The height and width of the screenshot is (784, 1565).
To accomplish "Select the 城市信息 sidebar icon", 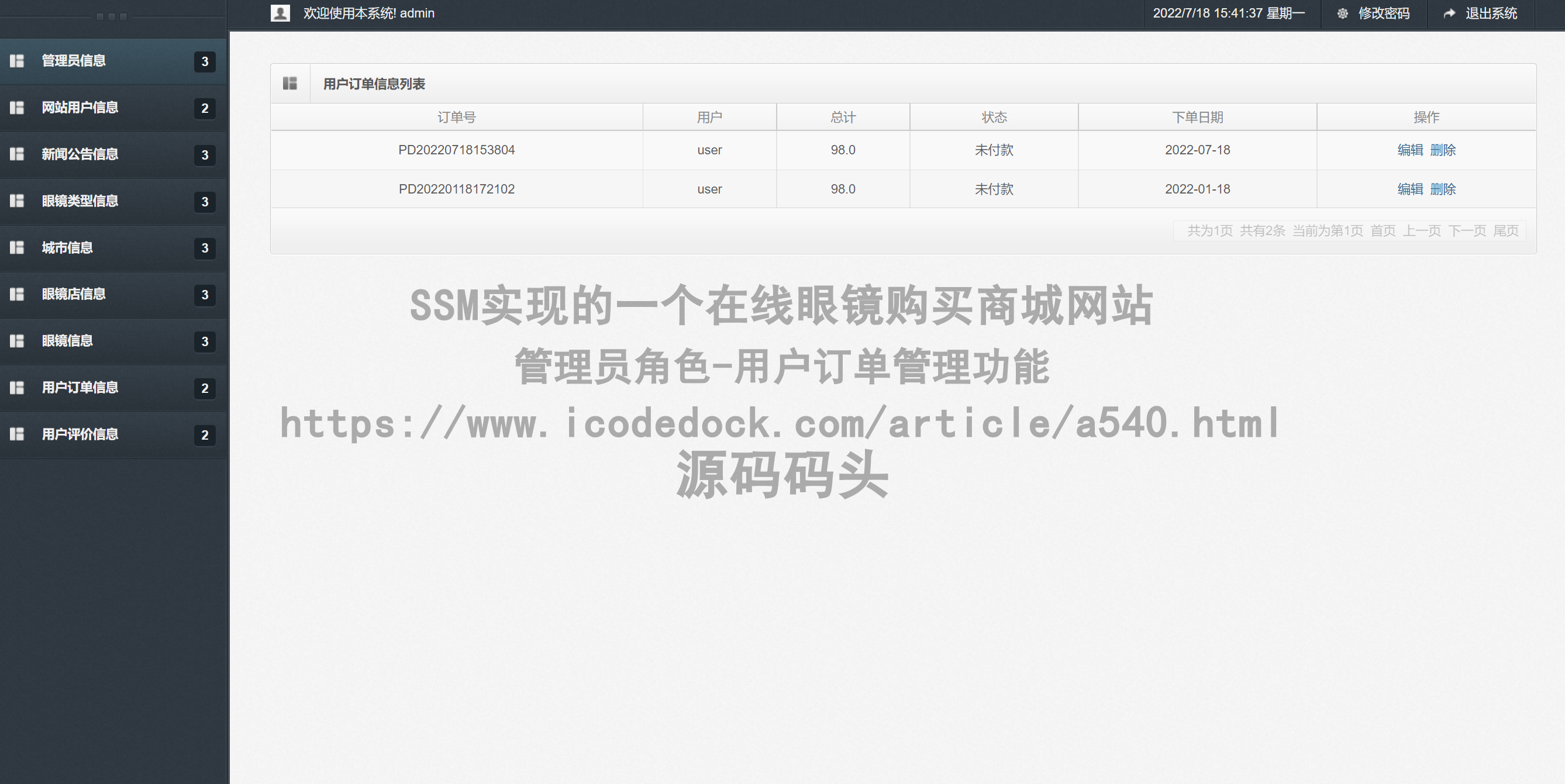I will click(16, 248).
